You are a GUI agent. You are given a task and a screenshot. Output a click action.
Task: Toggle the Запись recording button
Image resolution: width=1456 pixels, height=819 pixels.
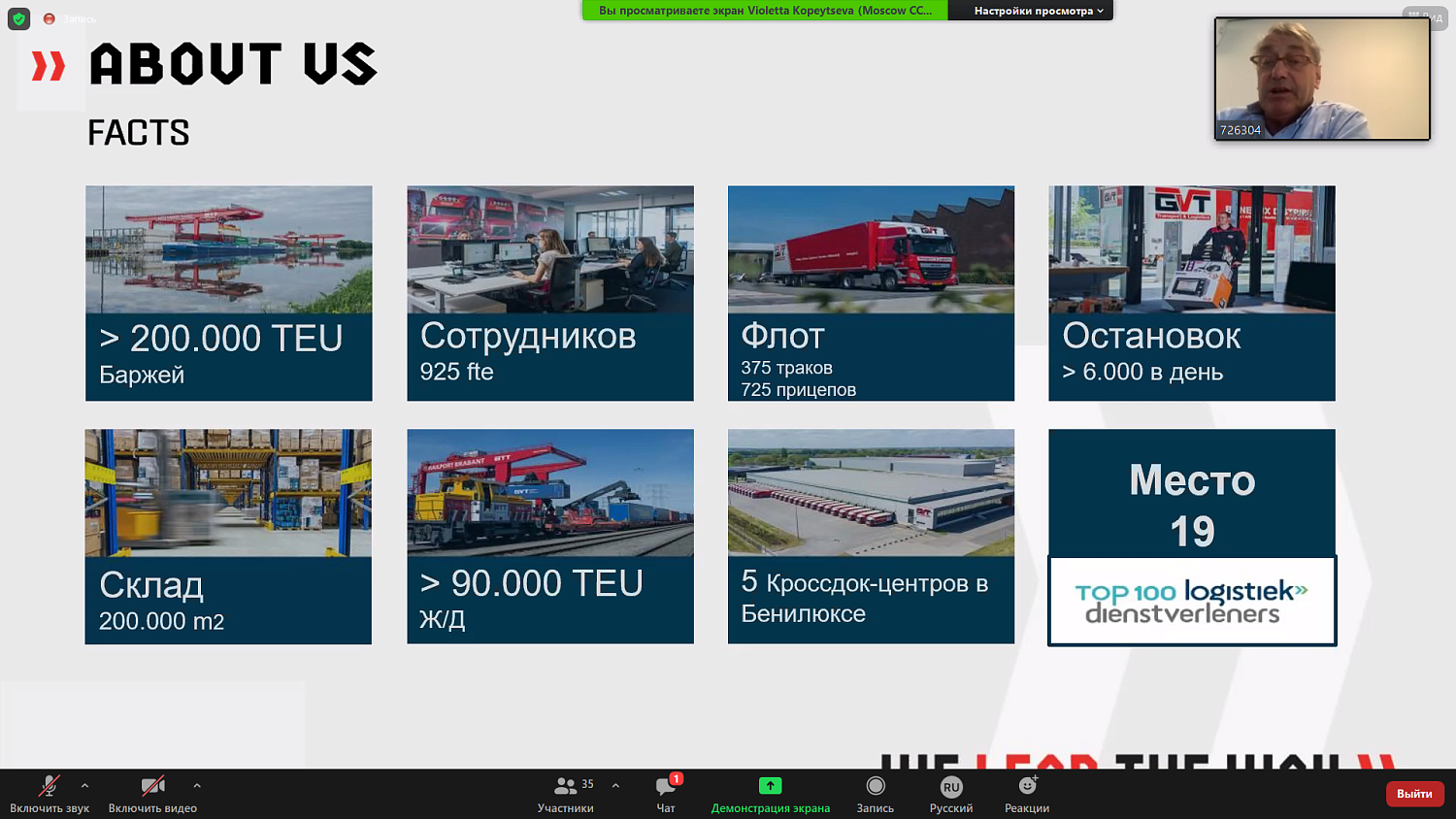coord(875,787)
